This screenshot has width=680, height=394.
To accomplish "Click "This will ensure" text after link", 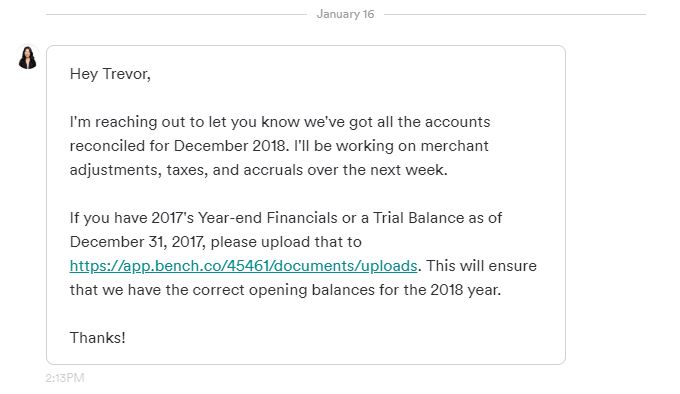I will (481, 266).
